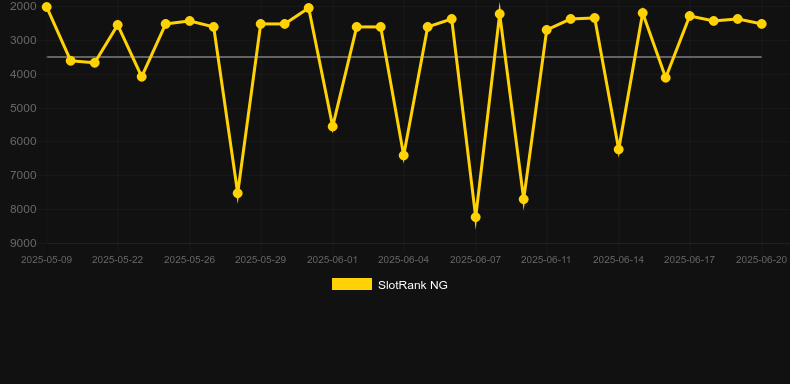Viewport: 790px width, 384px height.
Task: Click the 9000 y-axis label
Action: [23, 243]
